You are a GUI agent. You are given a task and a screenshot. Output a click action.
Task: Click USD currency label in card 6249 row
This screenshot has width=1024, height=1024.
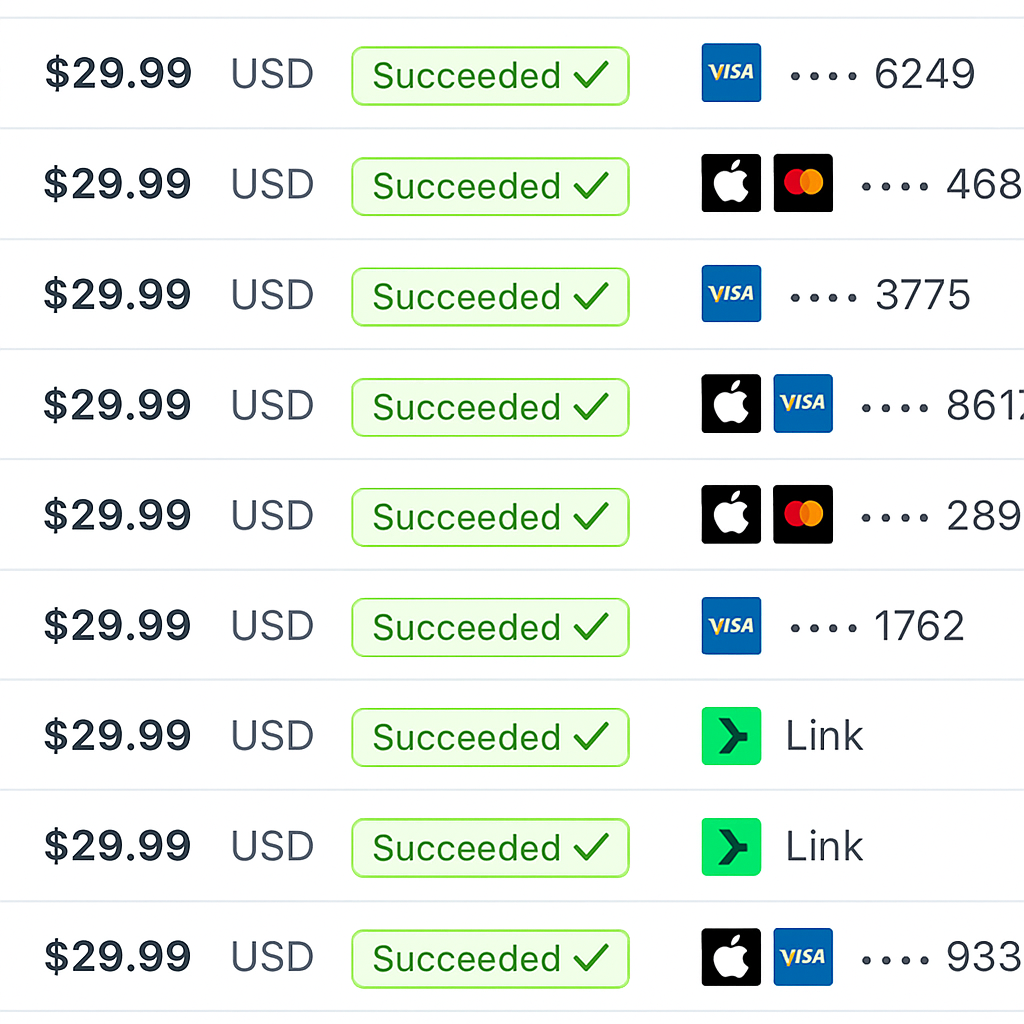pyautogui.click(x=272, y=74)
